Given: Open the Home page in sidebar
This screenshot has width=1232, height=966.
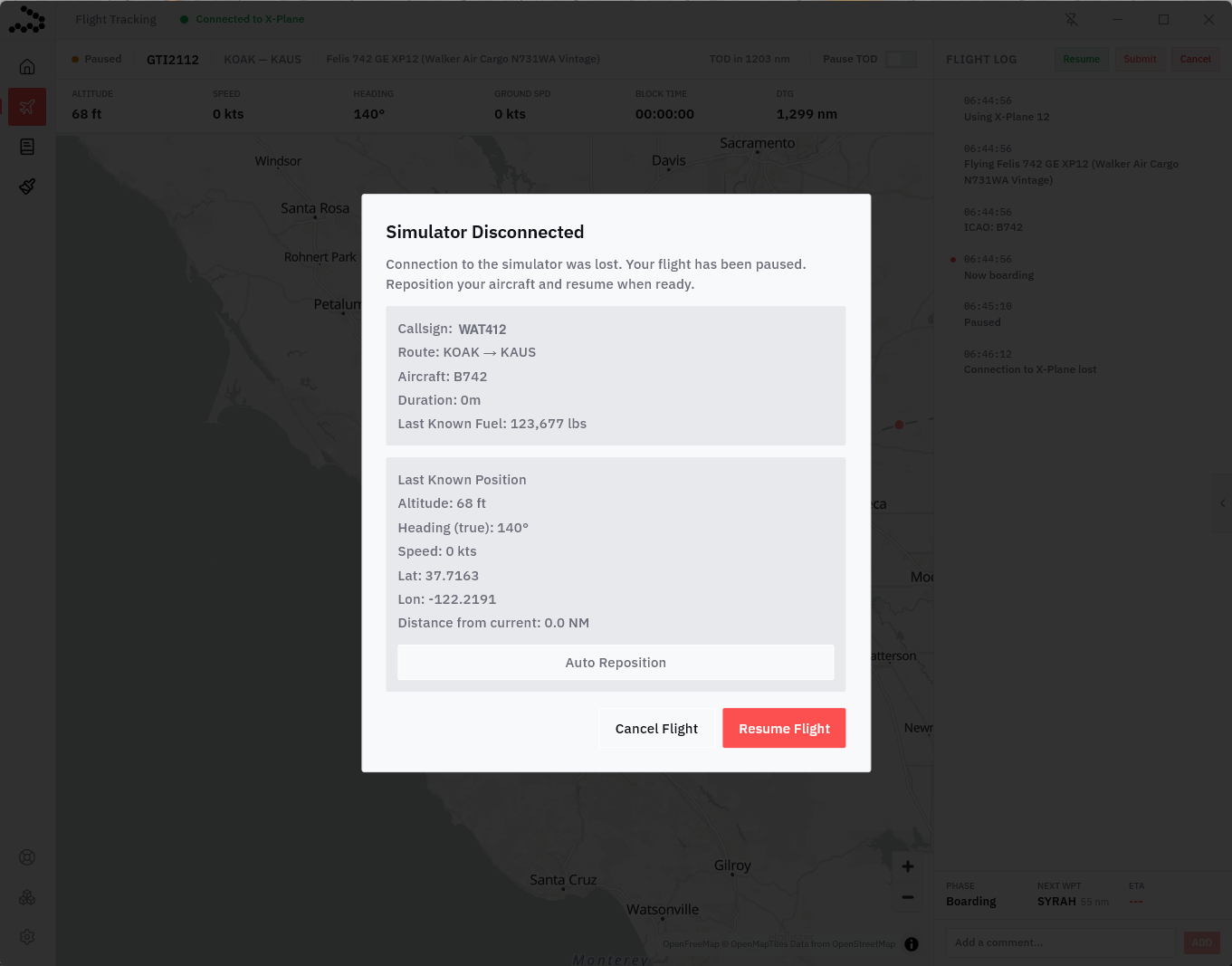Looking at the screenshot, I should tap(27, 67).
